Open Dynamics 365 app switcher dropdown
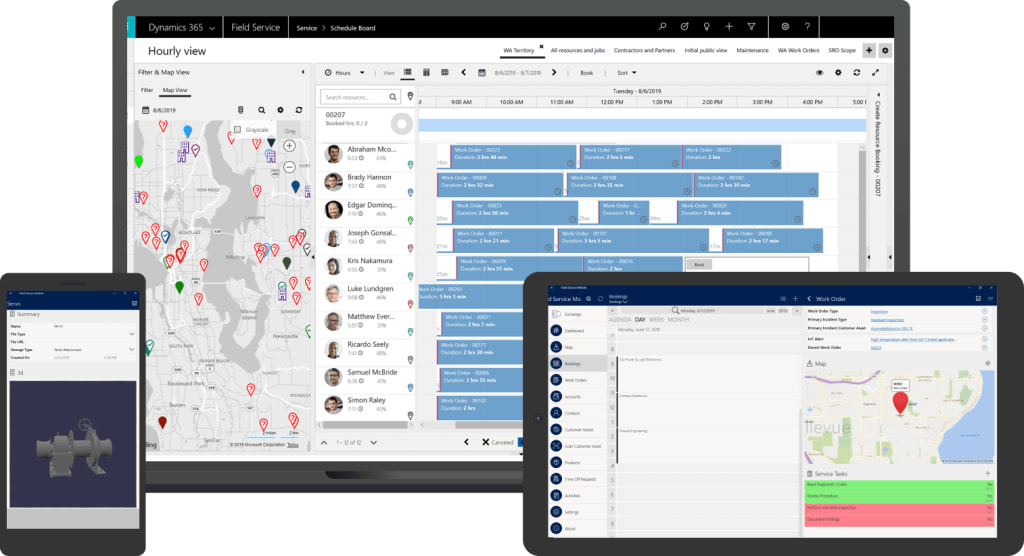The image size is (1024, 556). (x=212, y=28)
